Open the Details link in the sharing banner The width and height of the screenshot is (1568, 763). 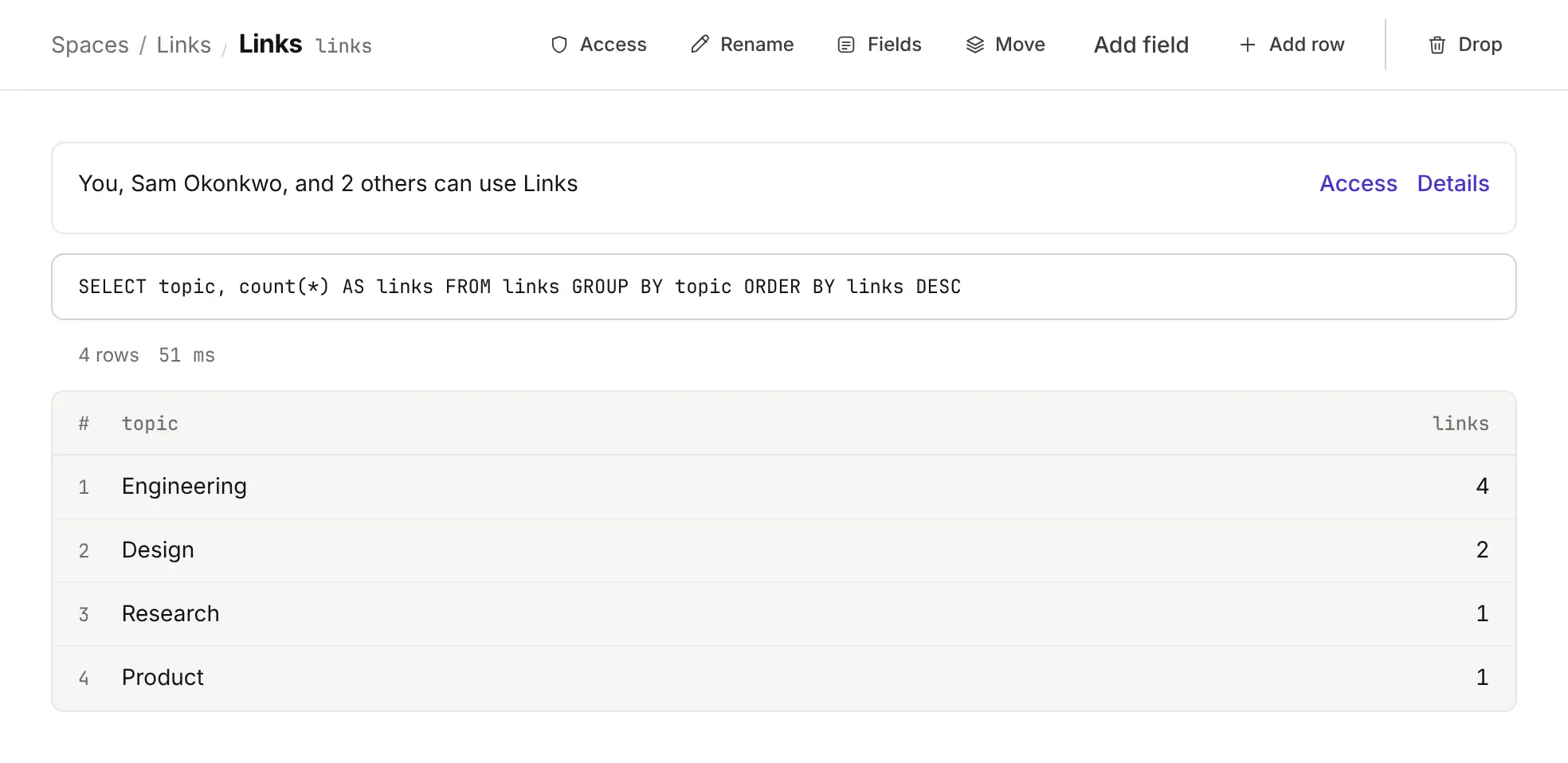point(1453,183)
